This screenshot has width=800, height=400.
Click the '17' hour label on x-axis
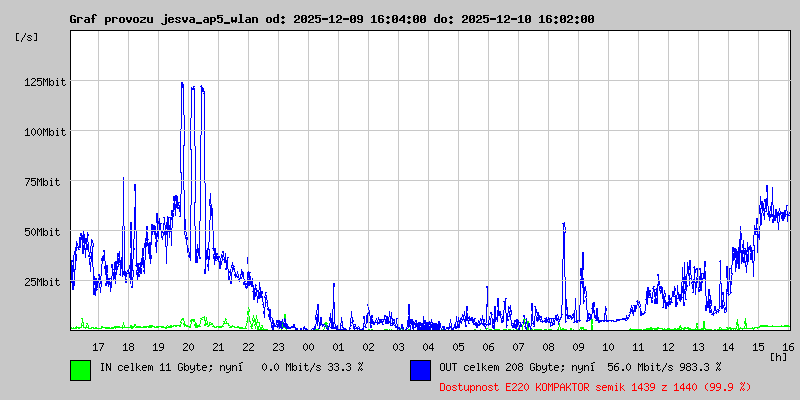[x=98, y=347]
